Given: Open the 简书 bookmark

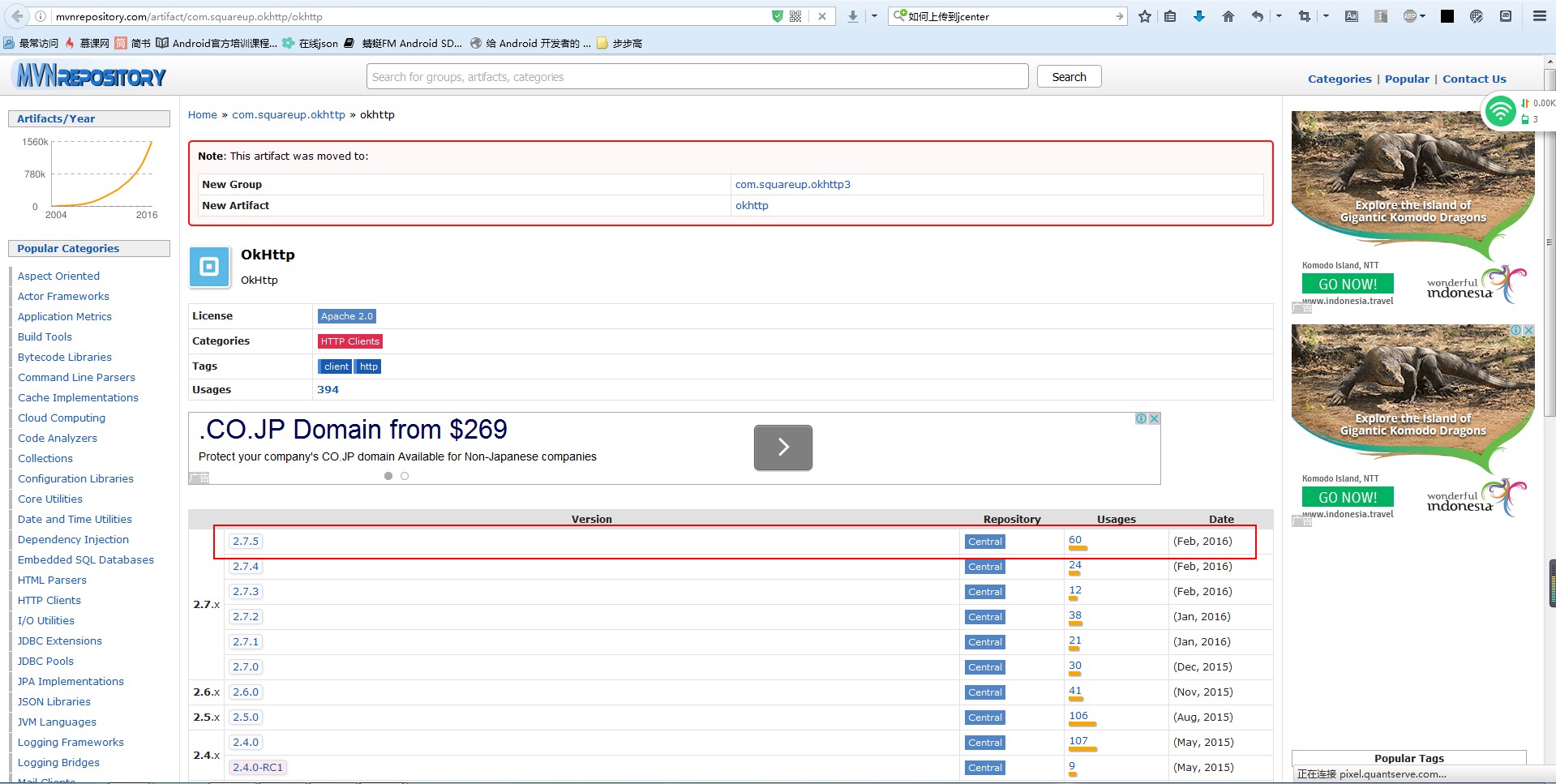Looking at the screenshot, I should [133, 43].
